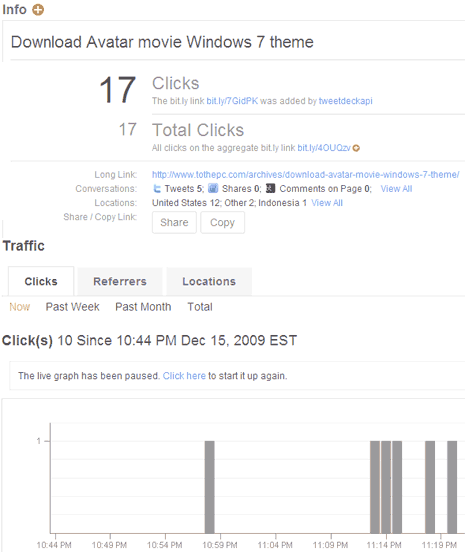Switch to the Locations tab
465x552 pixels.
[209, 281]
